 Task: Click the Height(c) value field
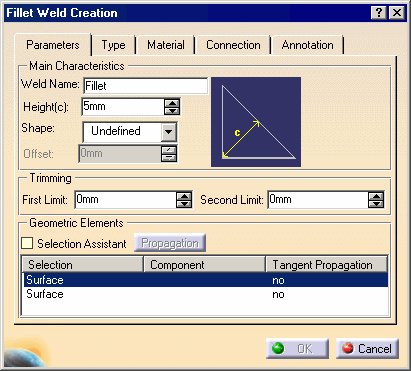[x=123, y=107]
